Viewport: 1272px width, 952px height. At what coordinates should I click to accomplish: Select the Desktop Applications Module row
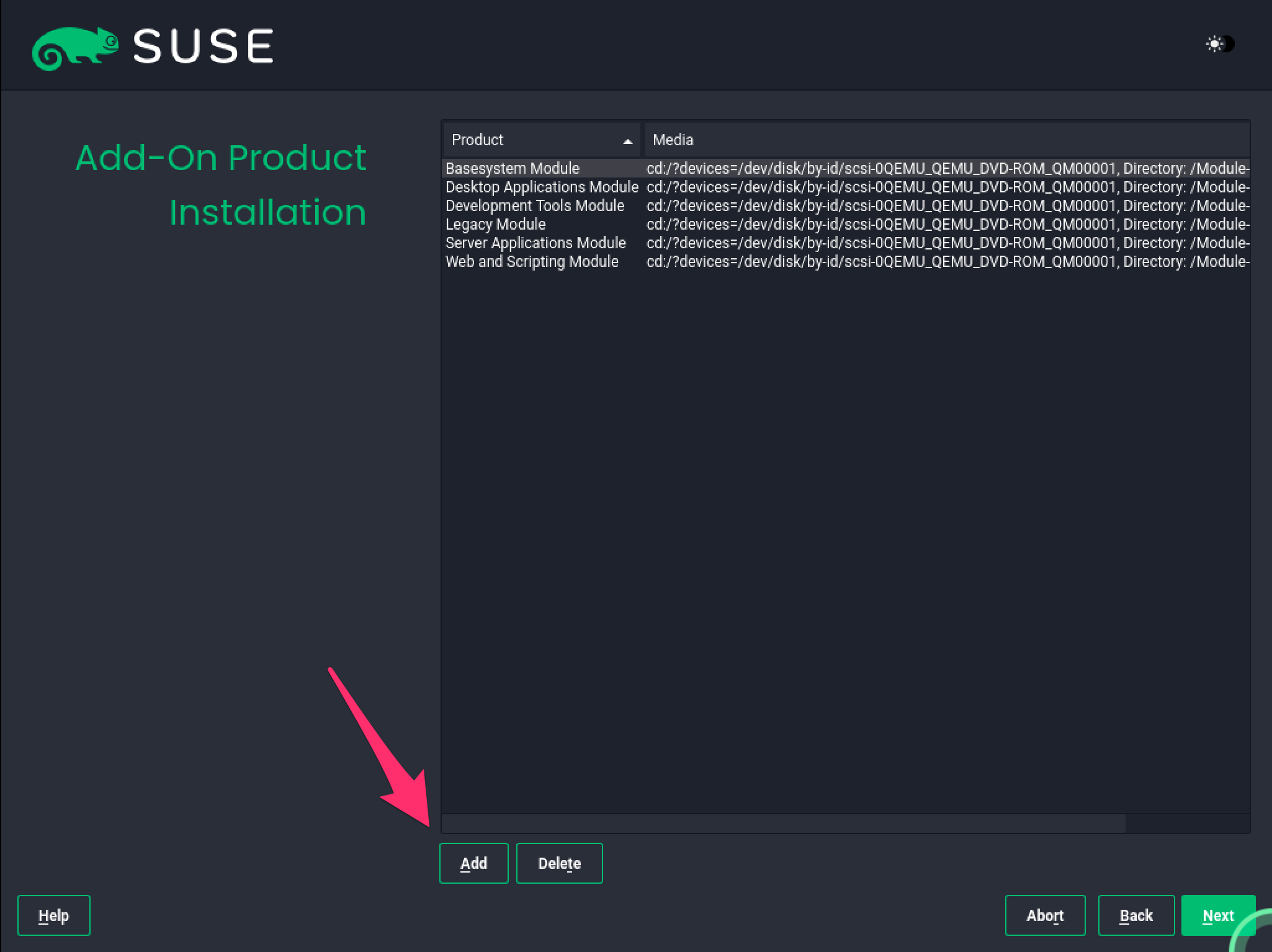coord(846,187)
